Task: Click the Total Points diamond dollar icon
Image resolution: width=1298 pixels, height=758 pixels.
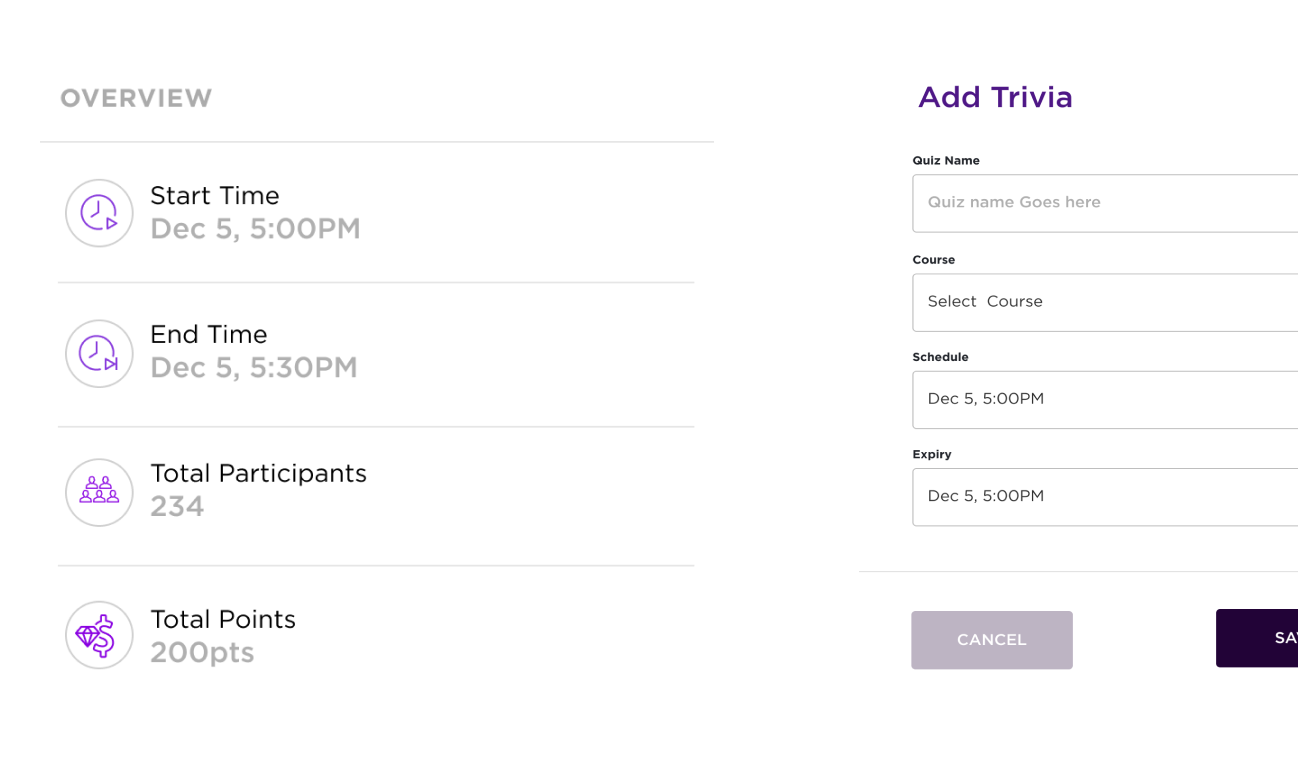Action: coord(99,635)
